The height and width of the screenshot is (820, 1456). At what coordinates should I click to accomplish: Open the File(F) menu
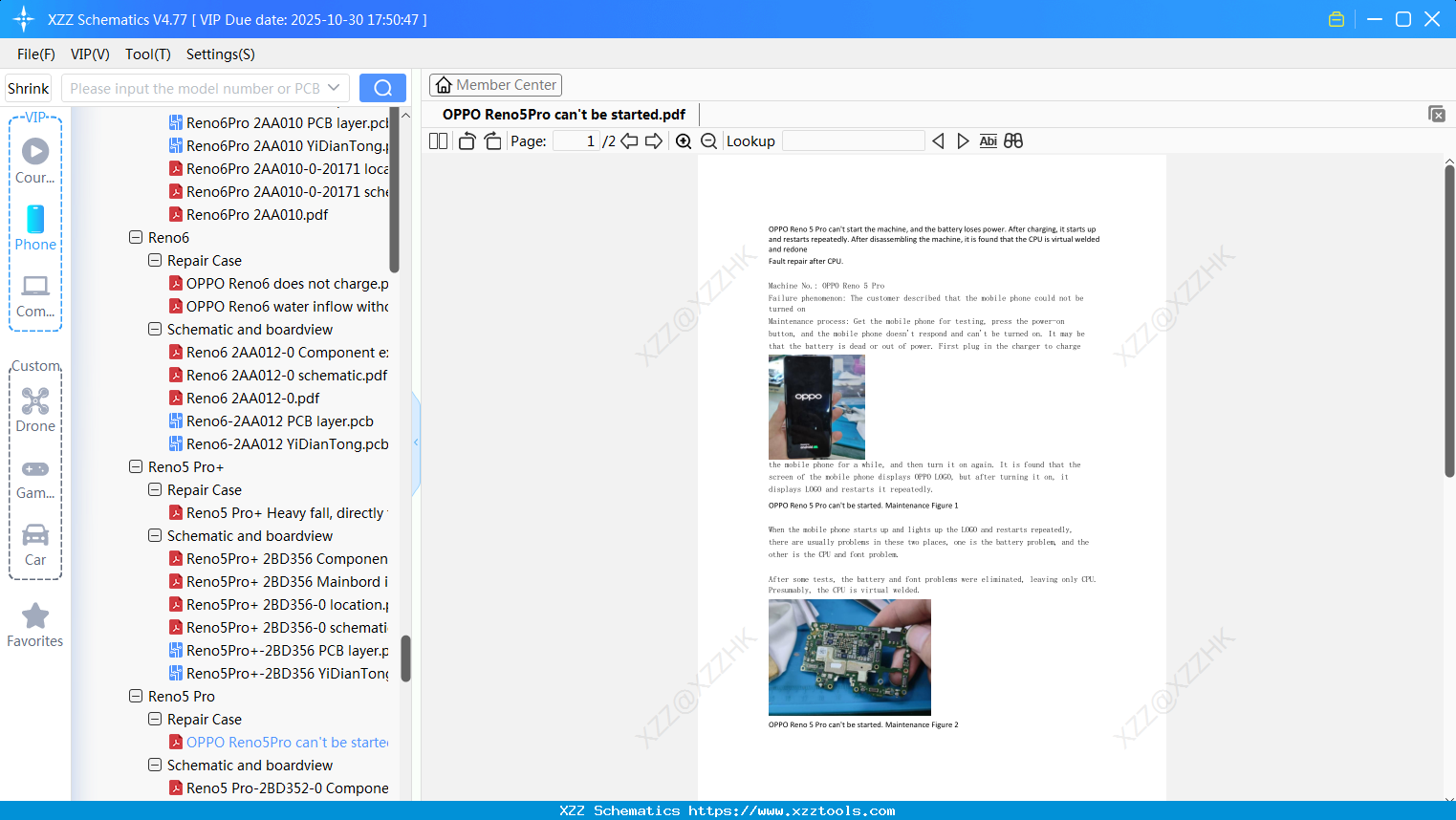pyautogui.click(x=36, y=54)
